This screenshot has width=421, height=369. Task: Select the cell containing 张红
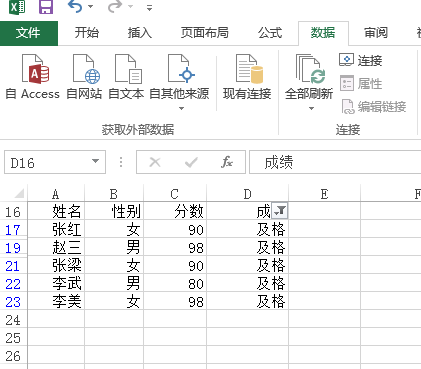(56, 229)
